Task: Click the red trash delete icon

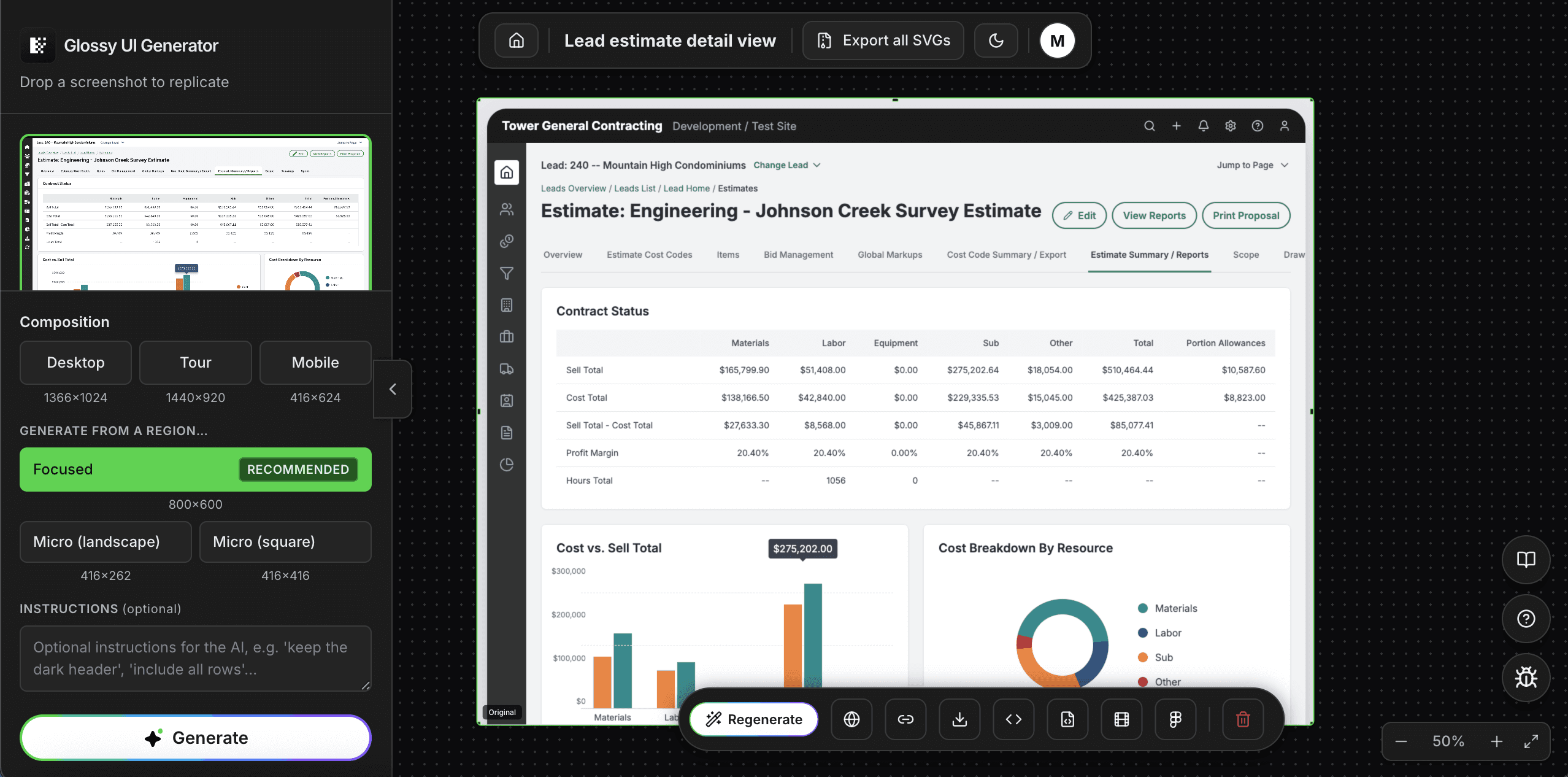Action: tap(1243, 719)
